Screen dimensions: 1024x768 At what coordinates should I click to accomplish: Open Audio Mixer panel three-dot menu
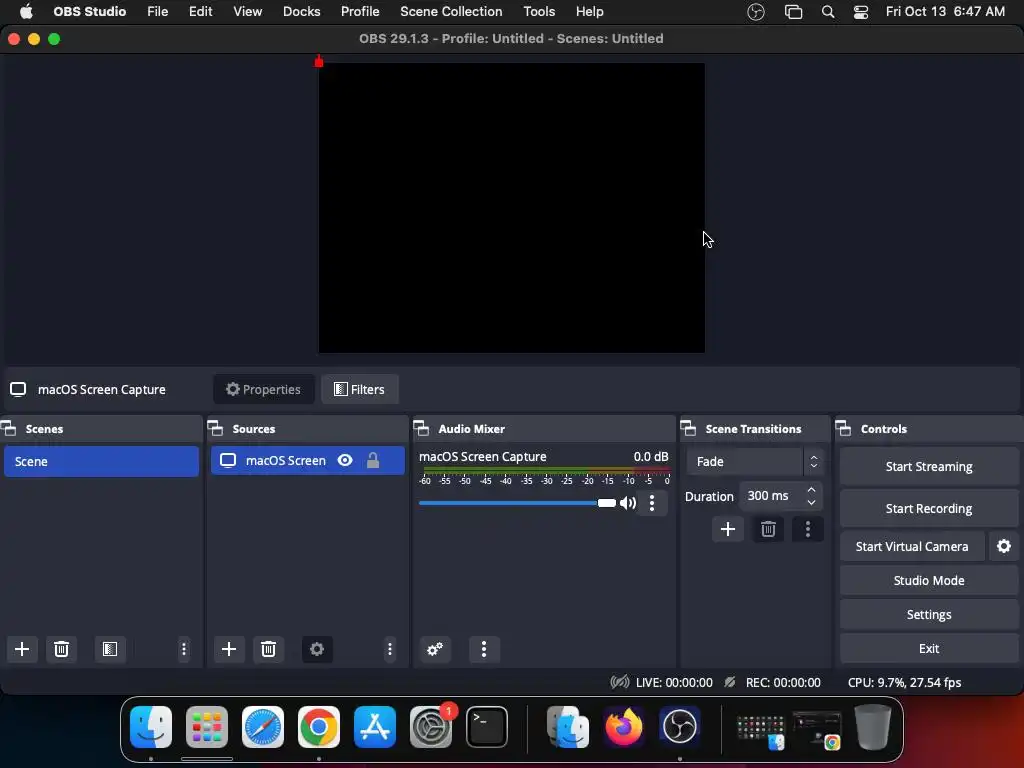pos(484,649)
